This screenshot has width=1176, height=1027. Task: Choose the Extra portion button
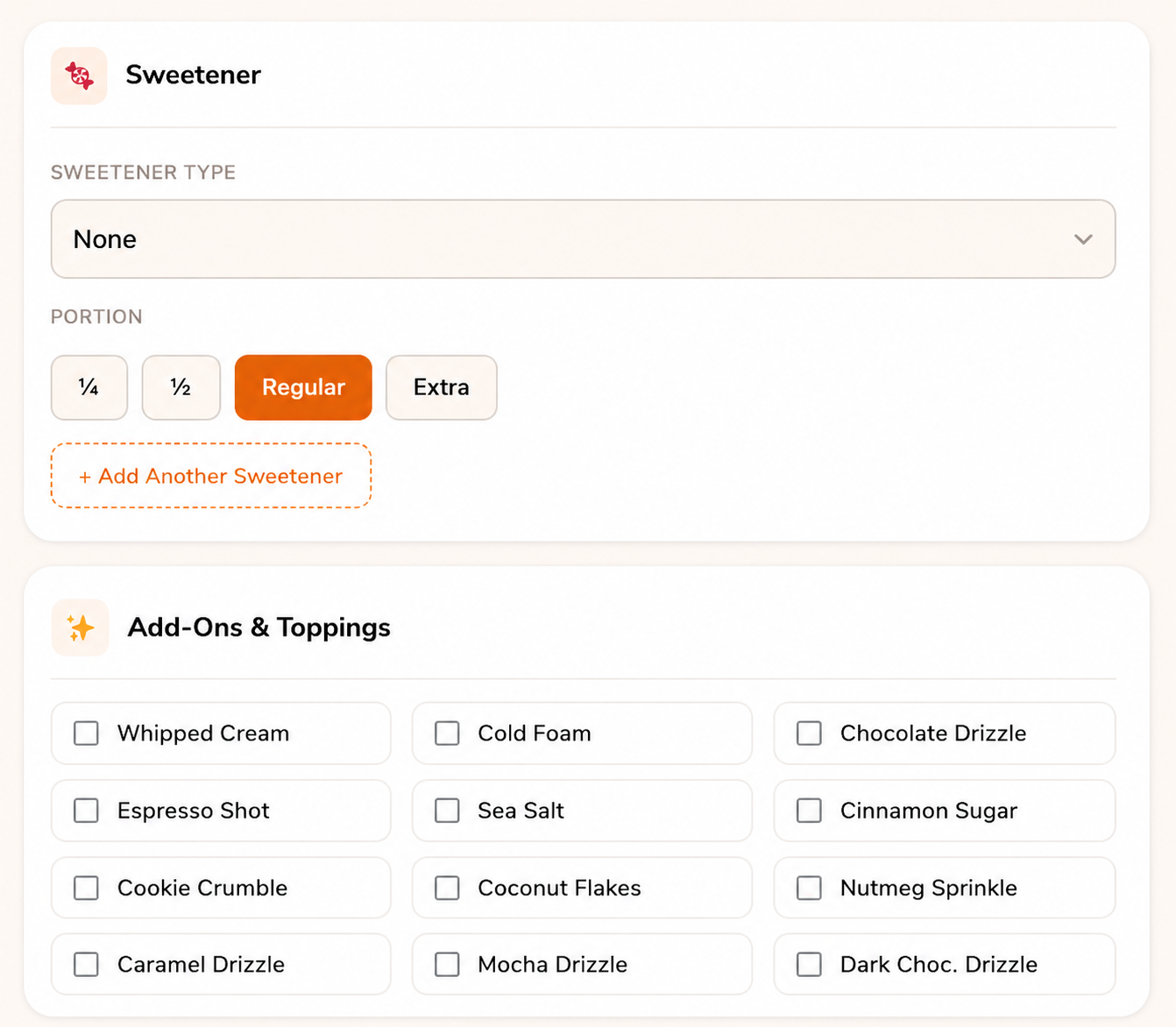442,387
